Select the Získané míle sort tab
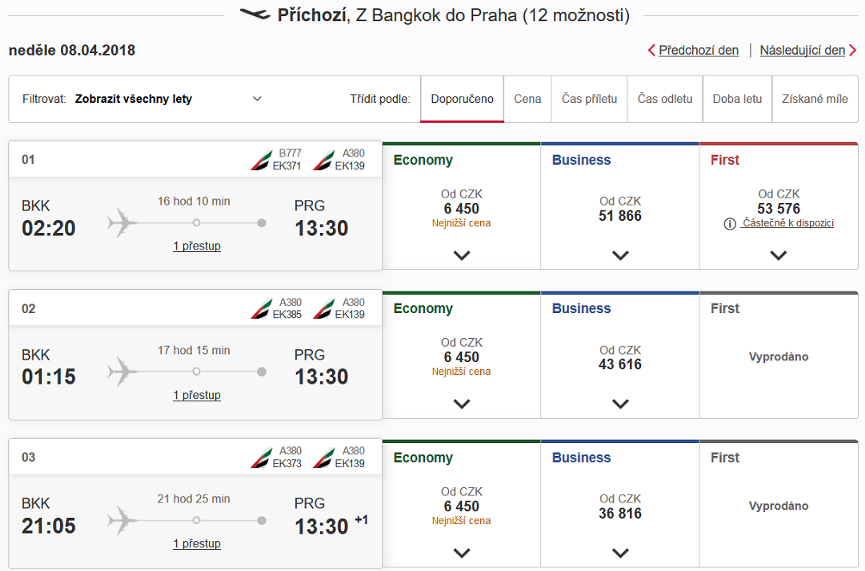865x571 pixels. coord(815,99)
